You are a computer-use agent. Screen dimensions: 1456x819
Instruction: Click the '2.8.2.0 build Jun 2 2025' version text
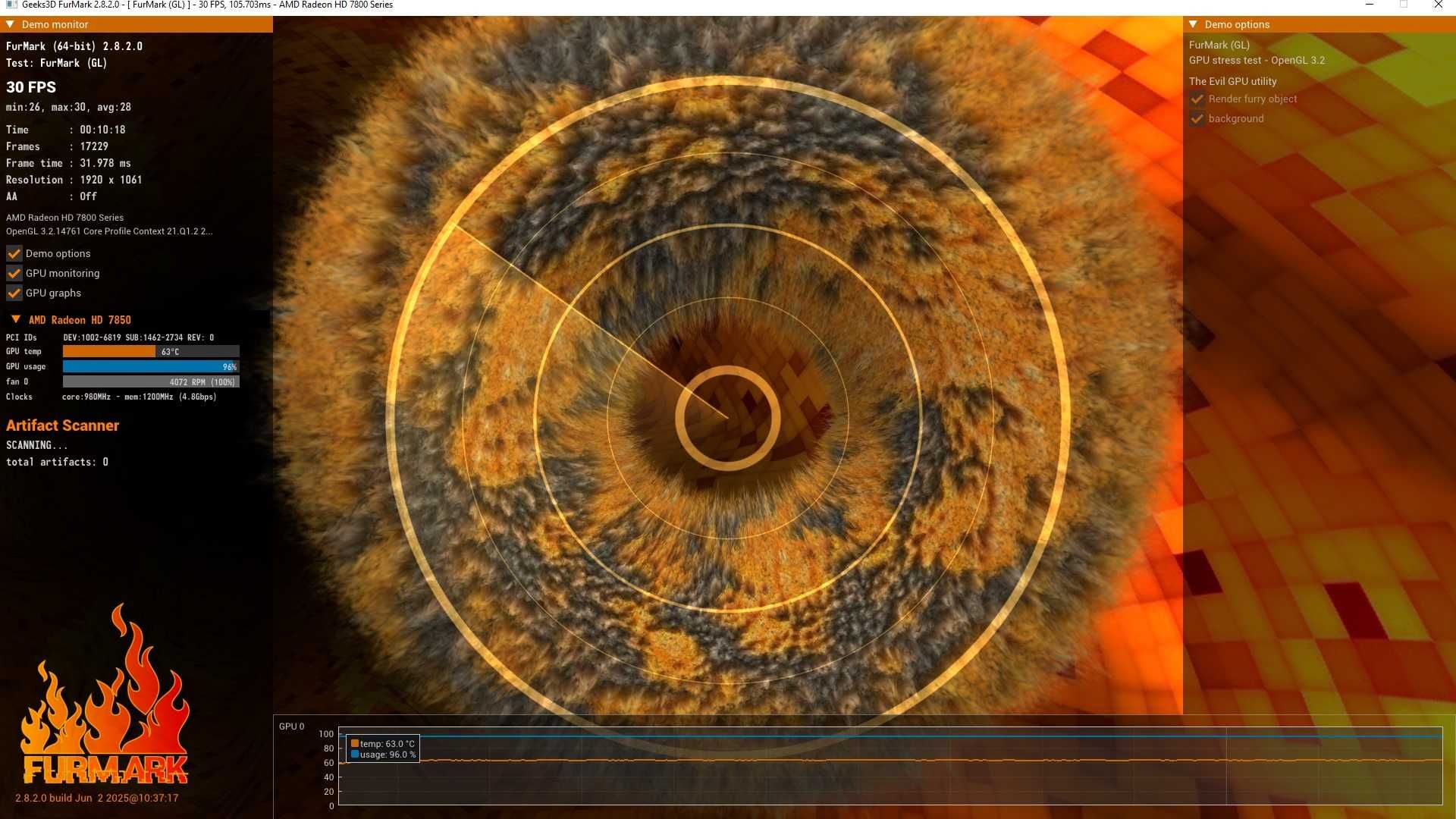pos(96,798)
